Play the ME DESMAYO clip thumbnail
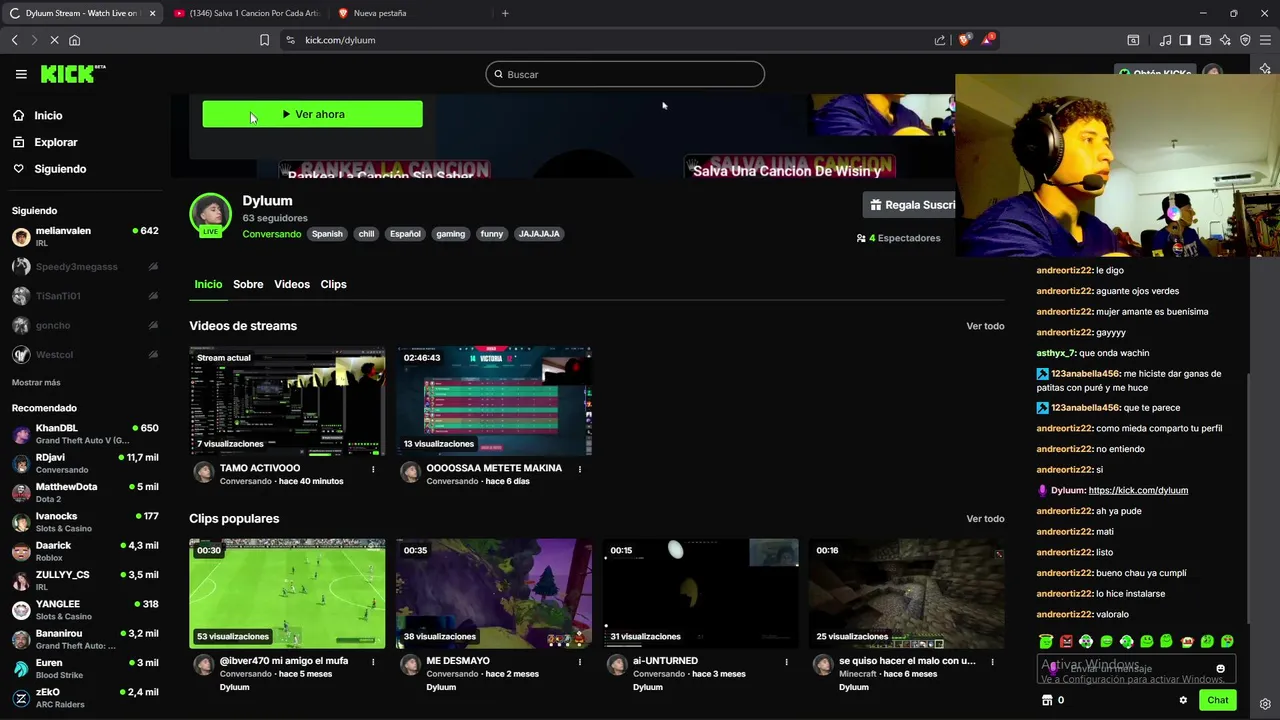The height and width of the screenshot is (720, 1280). (x=493, y=594)
